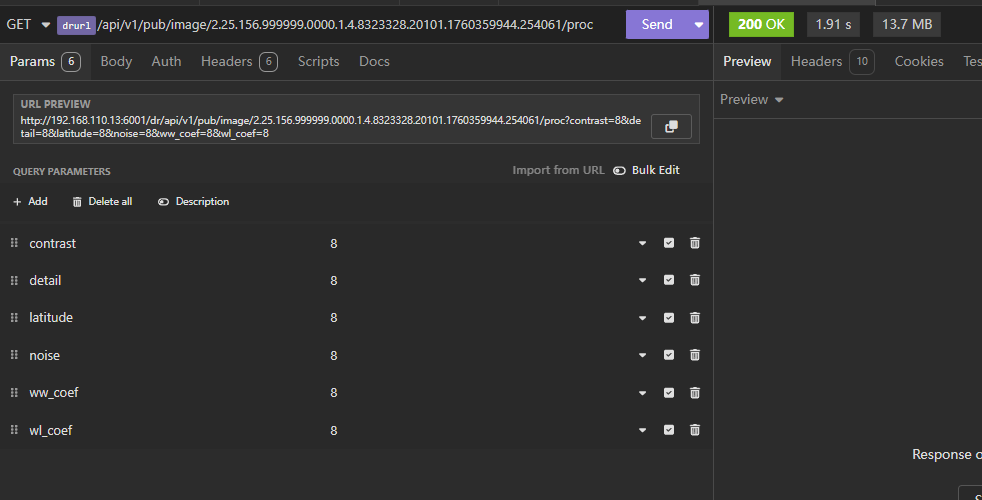This screenshot has height=500, width=982.
Task: Toggle Bulk Edit mode
Action: (x=646, y=170)
